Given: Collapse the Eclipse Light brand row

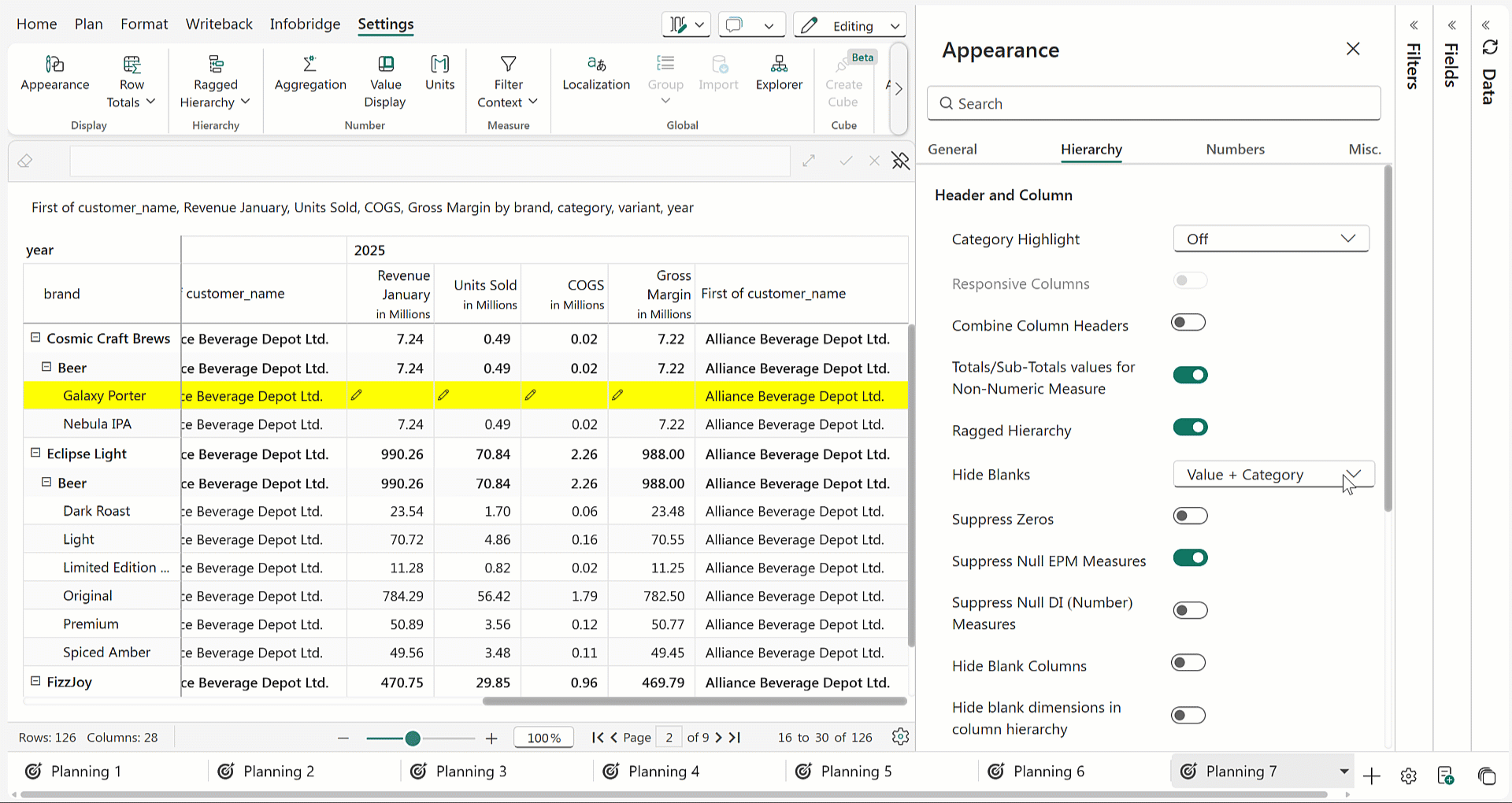Looking at the screenshot, I should point(35,453).
